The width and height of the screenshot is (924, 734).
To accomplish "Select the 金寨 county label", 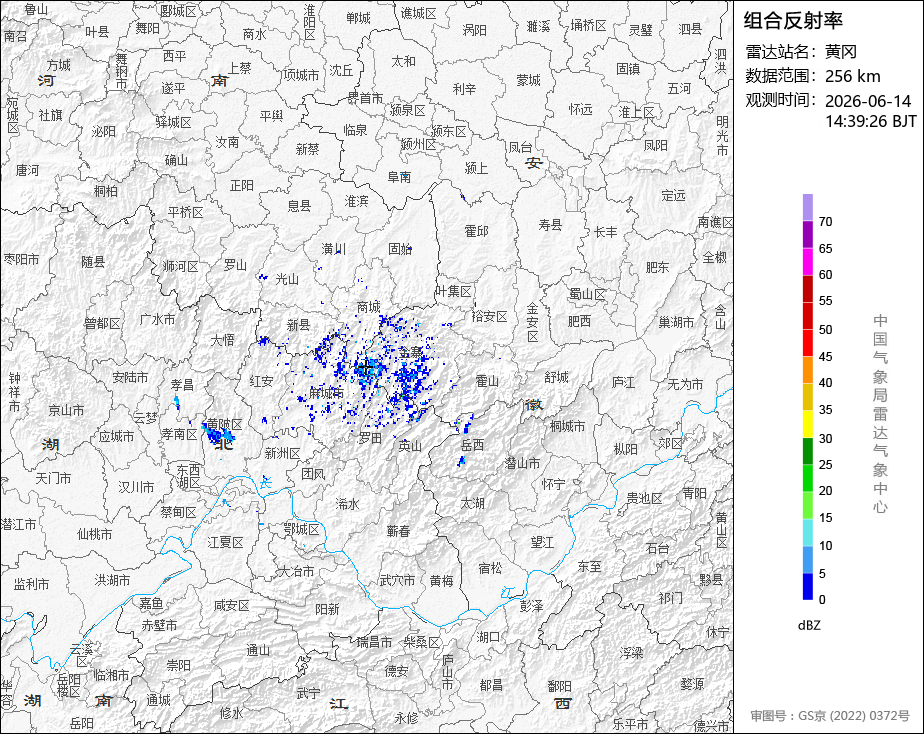I will (x=410, y=353).
